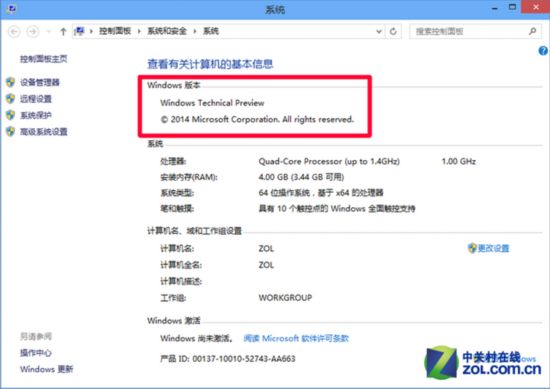Click the control panel icon in address bar
Screen dimensions: 550x389
(80, 32)
